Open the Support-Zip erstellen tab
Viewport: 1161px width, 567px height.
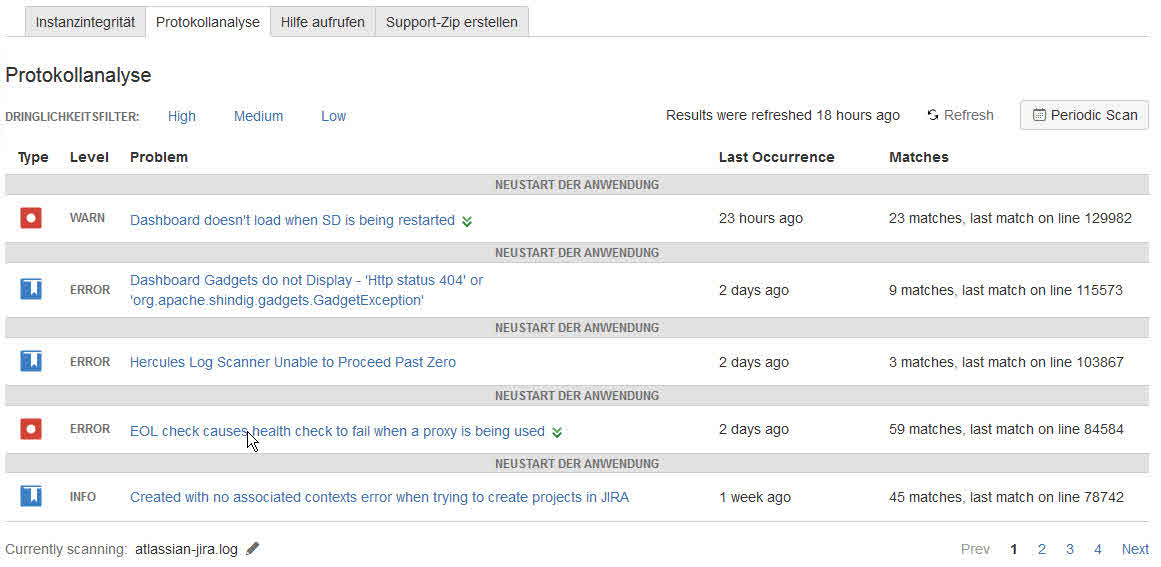click(x=452, y=21)
